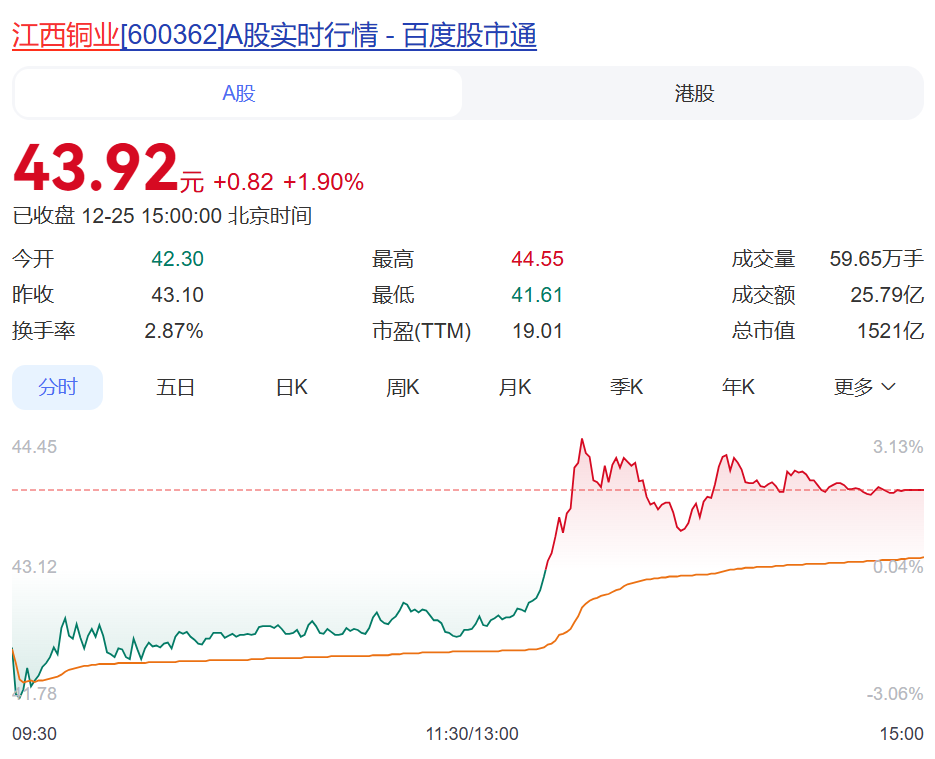View the 月K monthly chart
935x759 pixels.
[x=515, y=387]
